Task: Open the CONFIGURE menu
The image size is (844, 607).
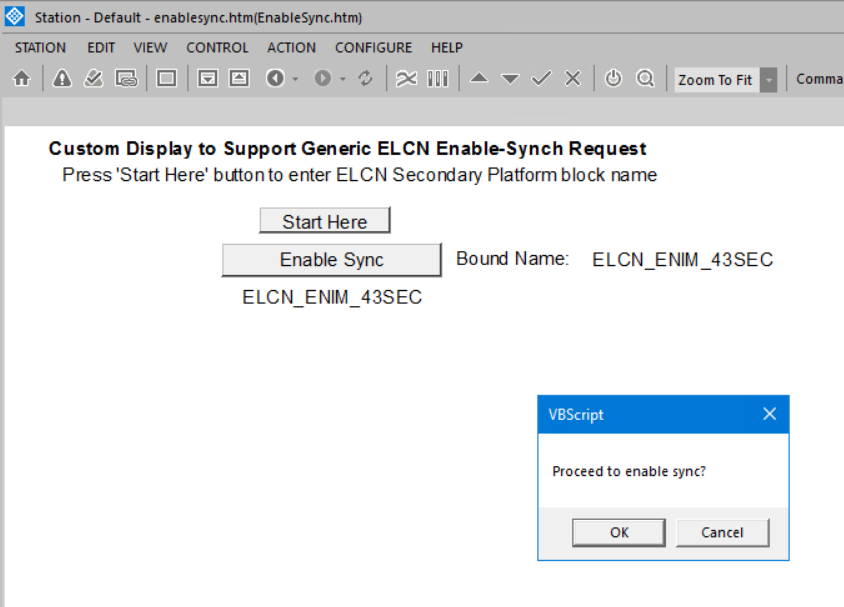Action: 373,47
